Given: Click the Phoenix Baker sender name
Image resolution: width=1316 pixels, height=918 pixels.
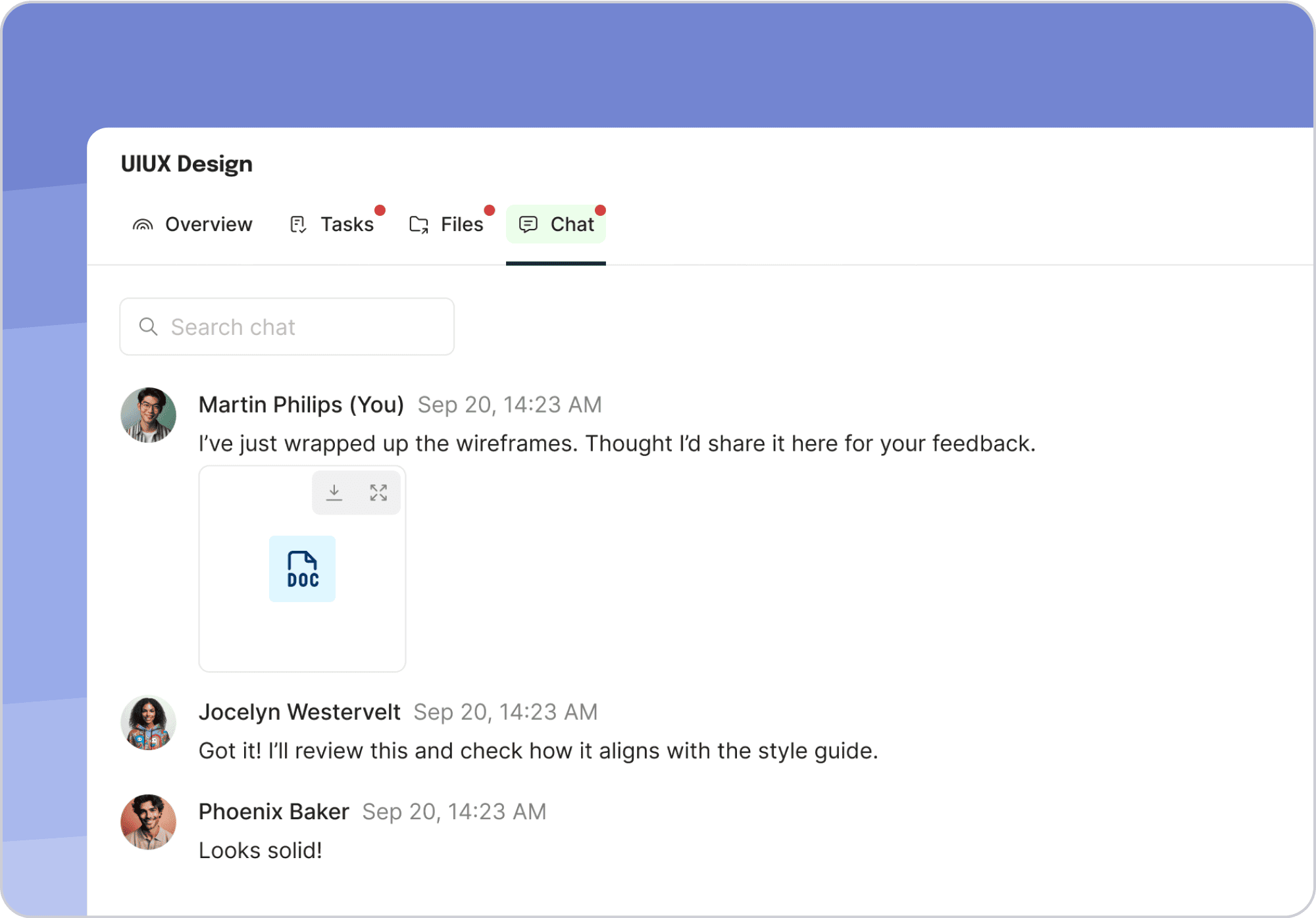Looking at the screenshot, I should [274, 812].
